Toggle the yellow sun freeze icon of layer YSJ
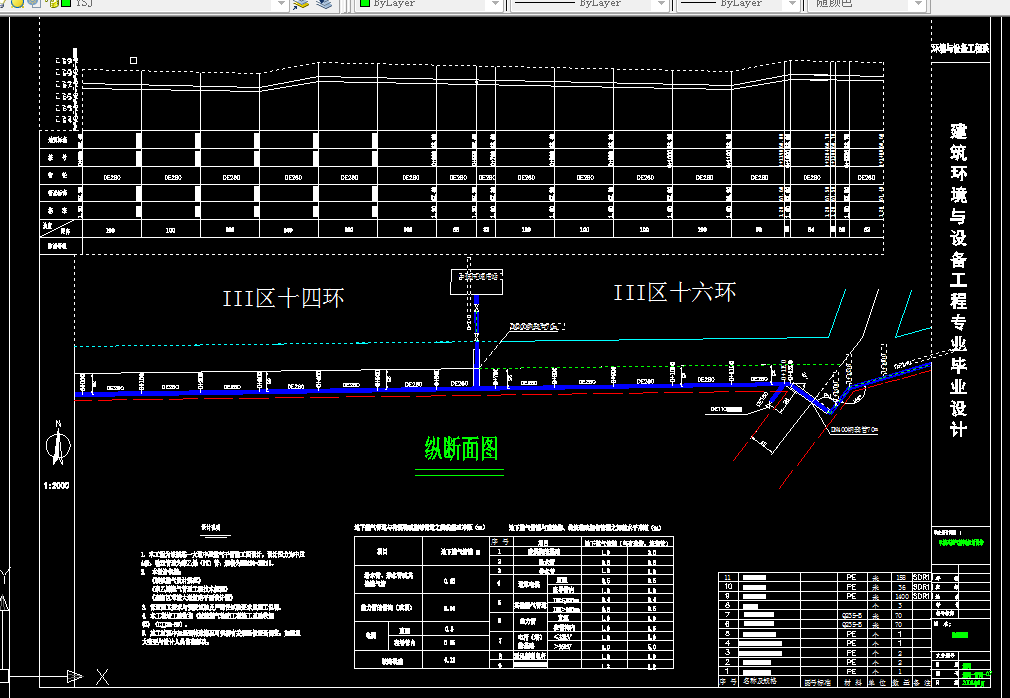This screenshot has height=698, width=1010. (17, 3)
